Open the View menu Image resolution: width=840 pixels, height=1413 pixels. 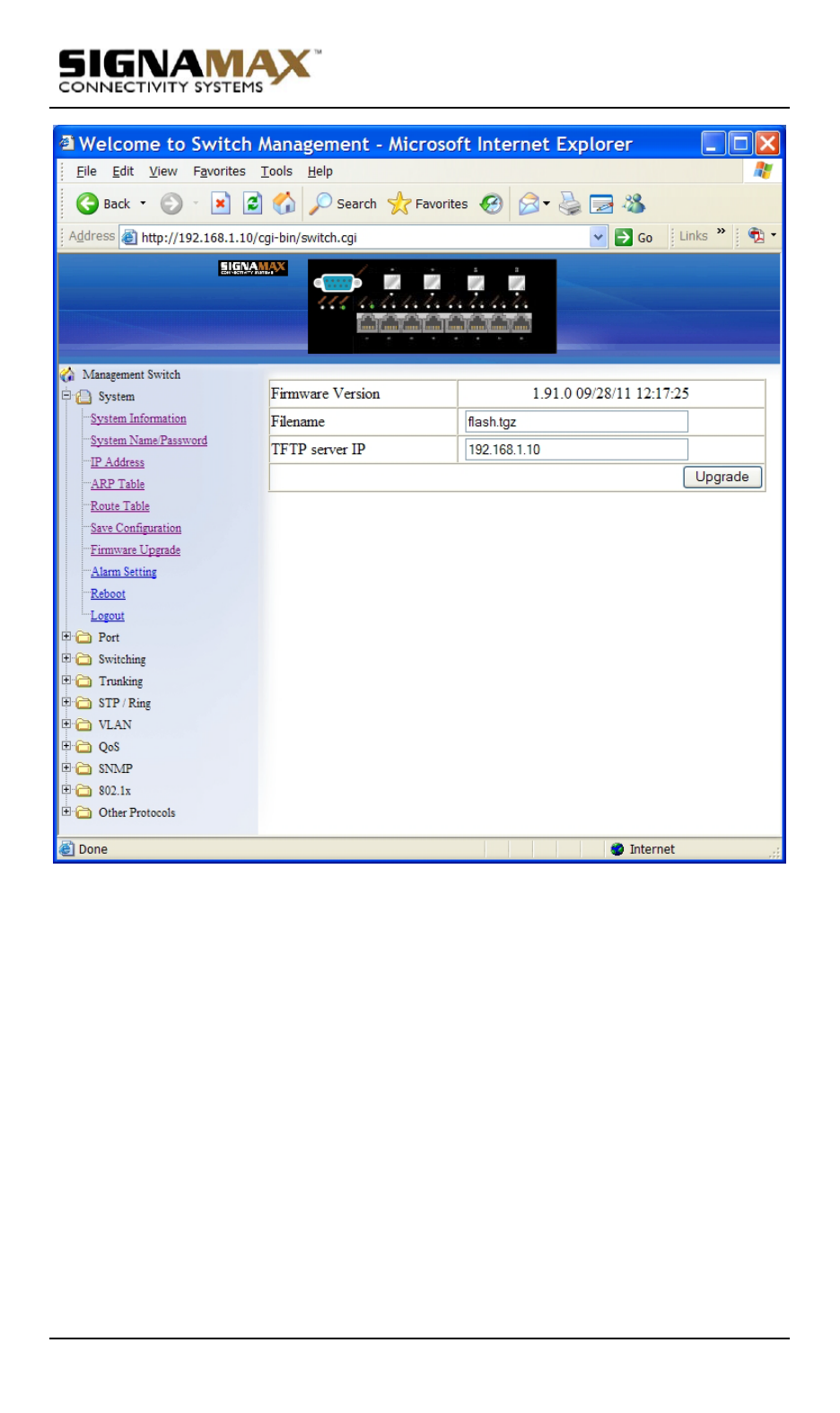pyautogui.click(x=163, y=171)
